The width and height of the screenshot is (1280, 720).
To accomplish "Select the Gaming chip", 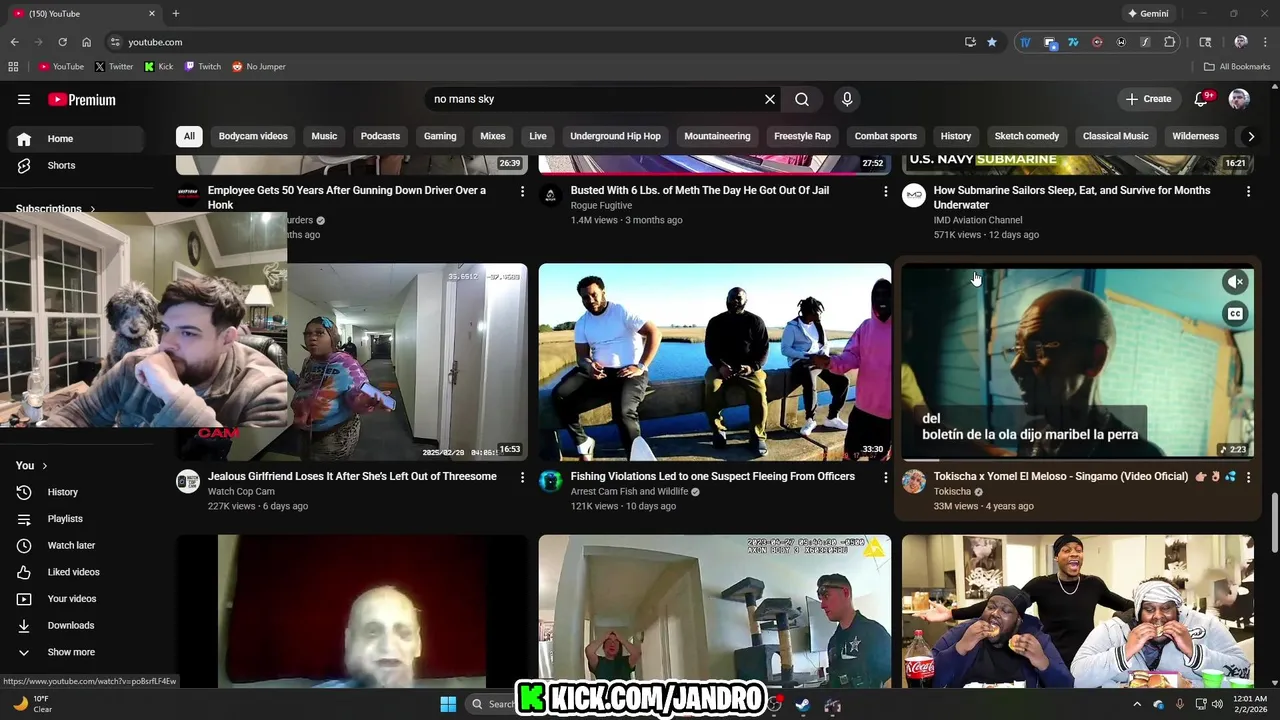I will (440, 136).
